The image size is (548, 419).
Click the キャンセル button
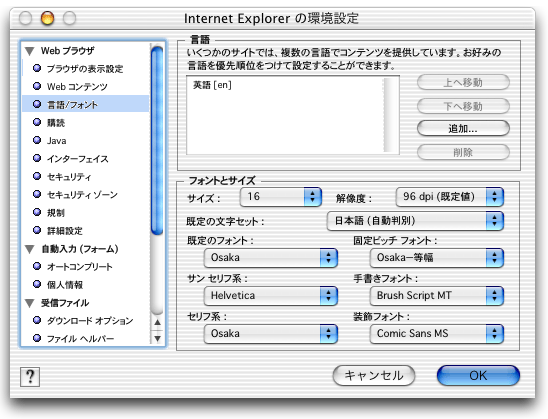point(374,376)
